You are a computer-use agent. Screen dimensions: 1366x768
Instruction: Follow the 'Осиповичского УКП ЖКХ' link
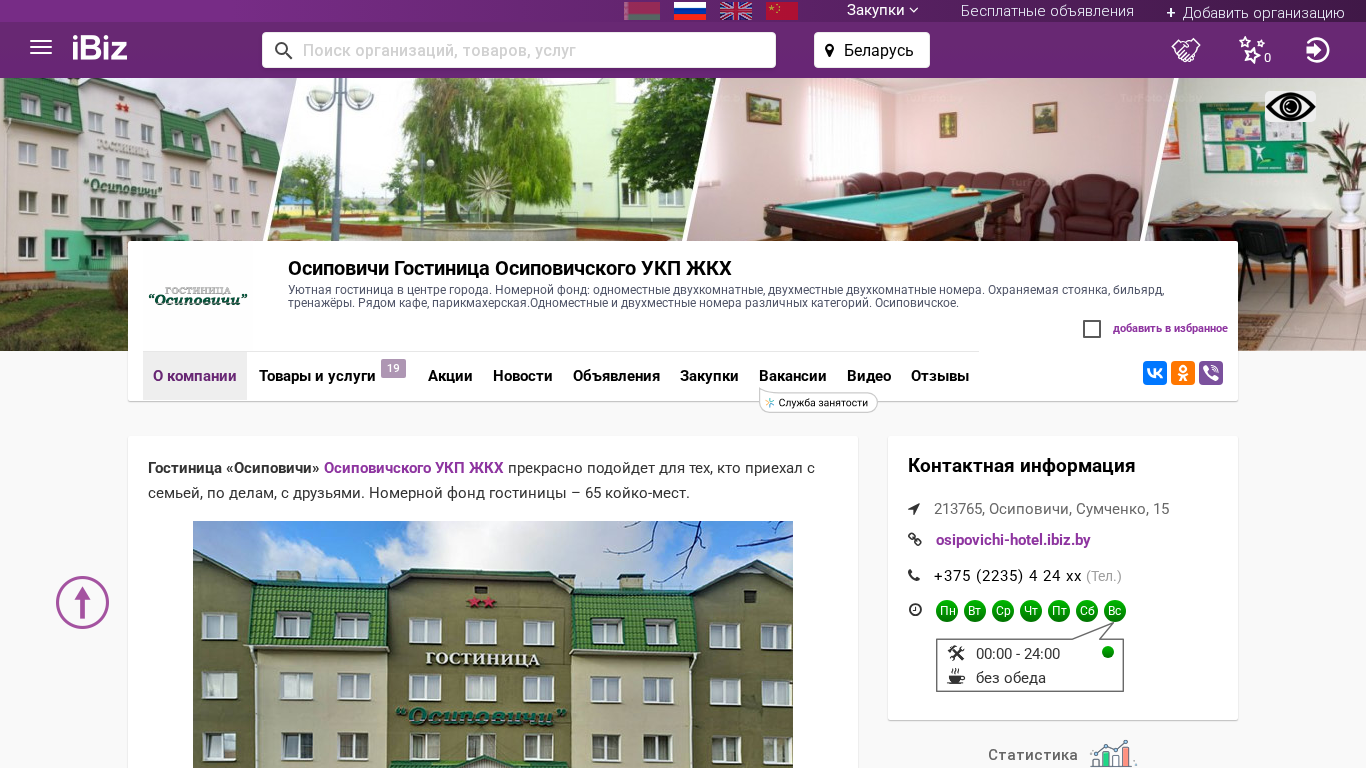(414, 468)
